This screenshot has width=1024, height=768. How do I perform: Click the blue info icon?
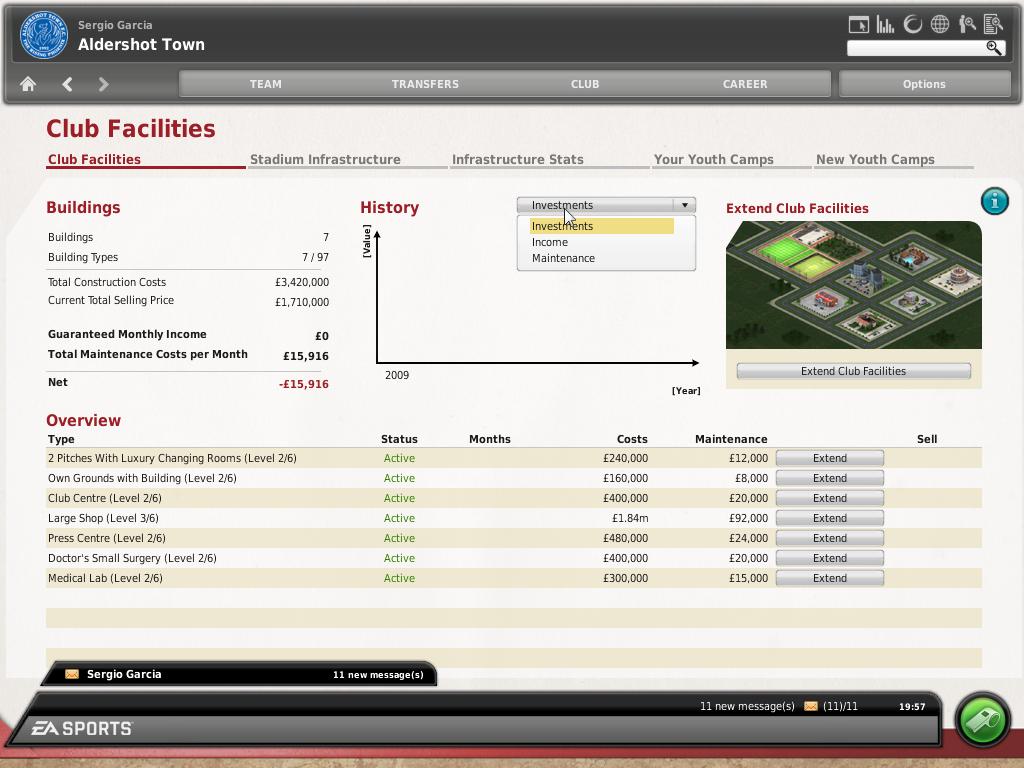pos(994,201)
